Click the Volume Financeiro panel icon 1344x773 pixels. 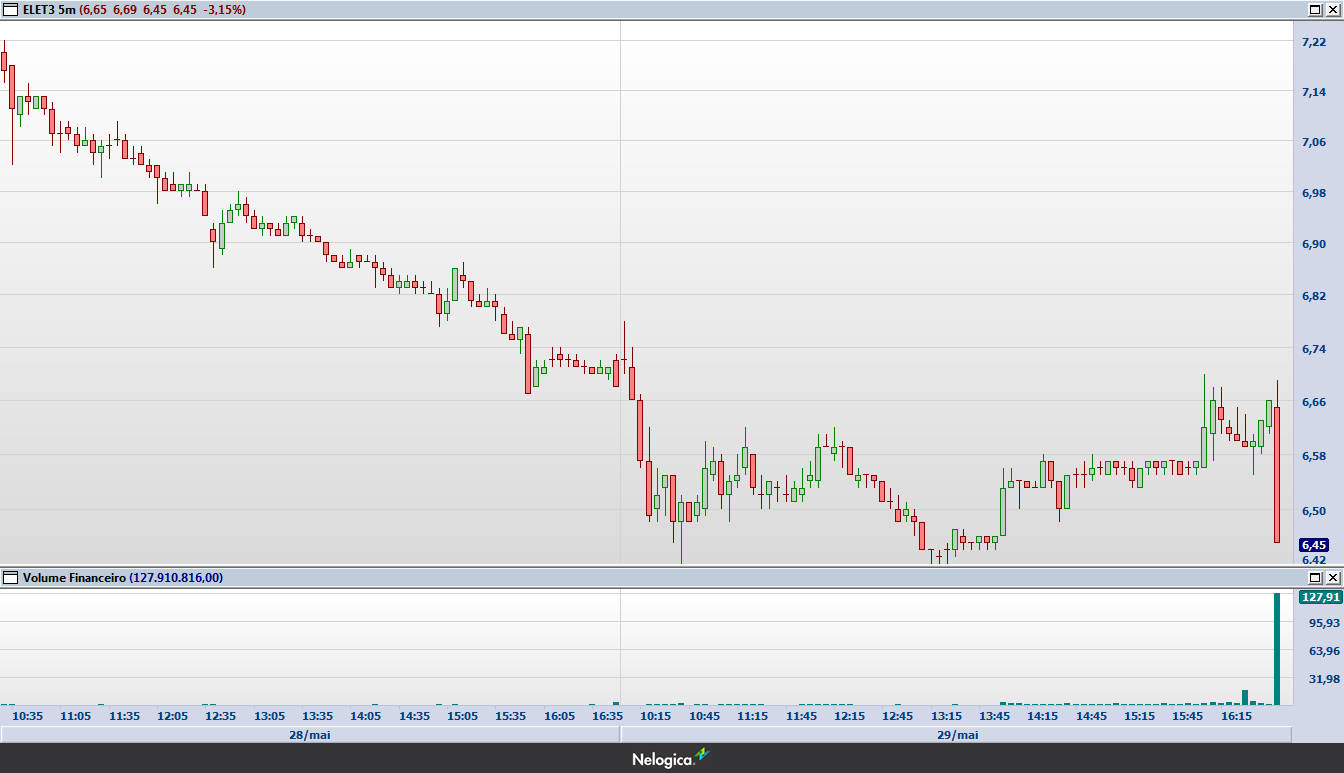11,577
